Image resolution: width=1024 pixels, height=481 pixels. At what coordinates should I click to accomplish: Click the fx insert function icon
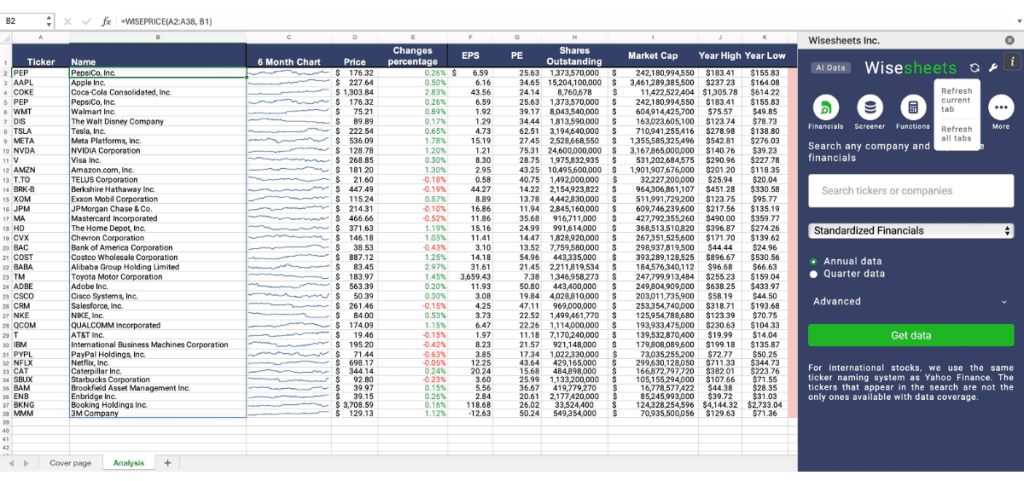106,20
